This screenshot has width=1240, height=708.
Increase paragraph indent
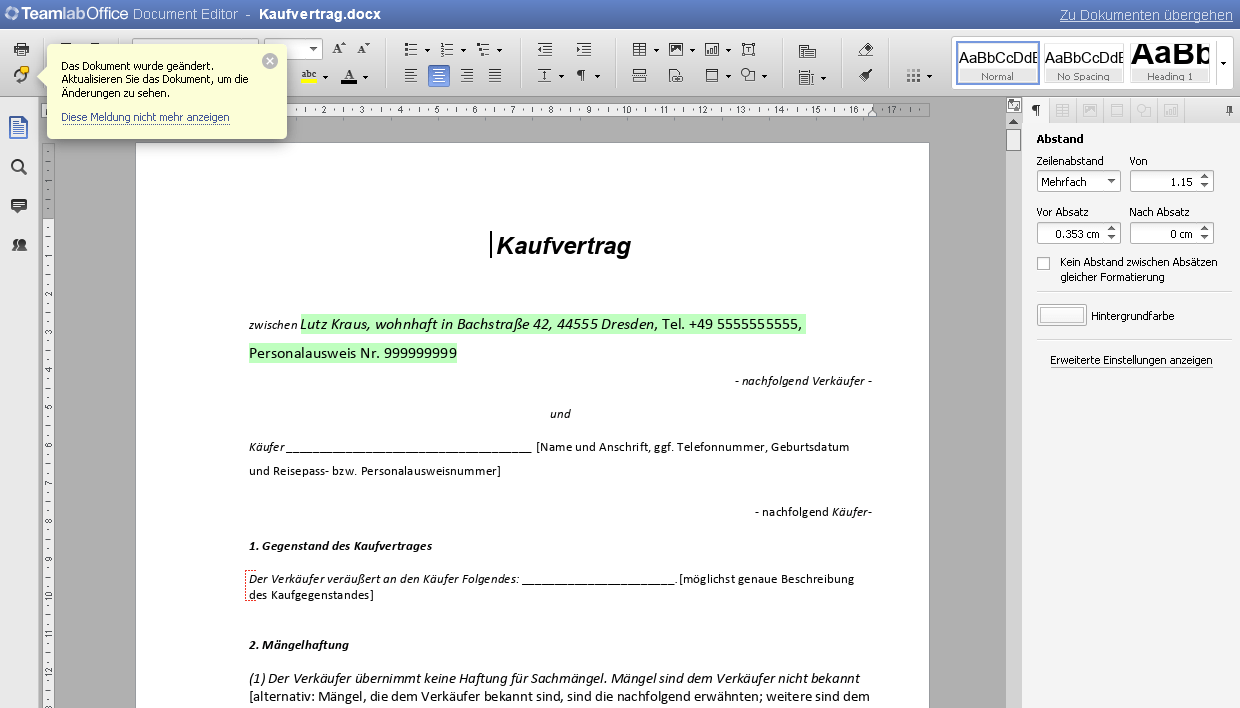point(584,49)
